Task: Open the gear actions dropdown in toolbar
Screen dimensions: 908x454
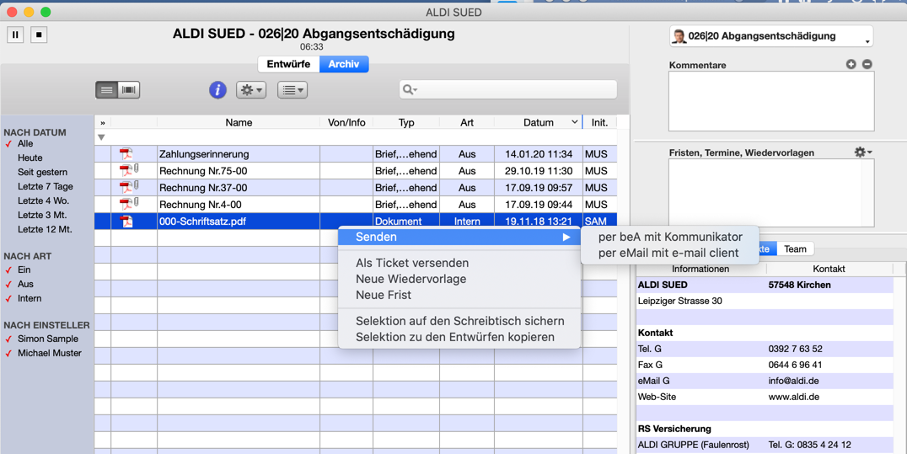Action: (x=251, y=90)
